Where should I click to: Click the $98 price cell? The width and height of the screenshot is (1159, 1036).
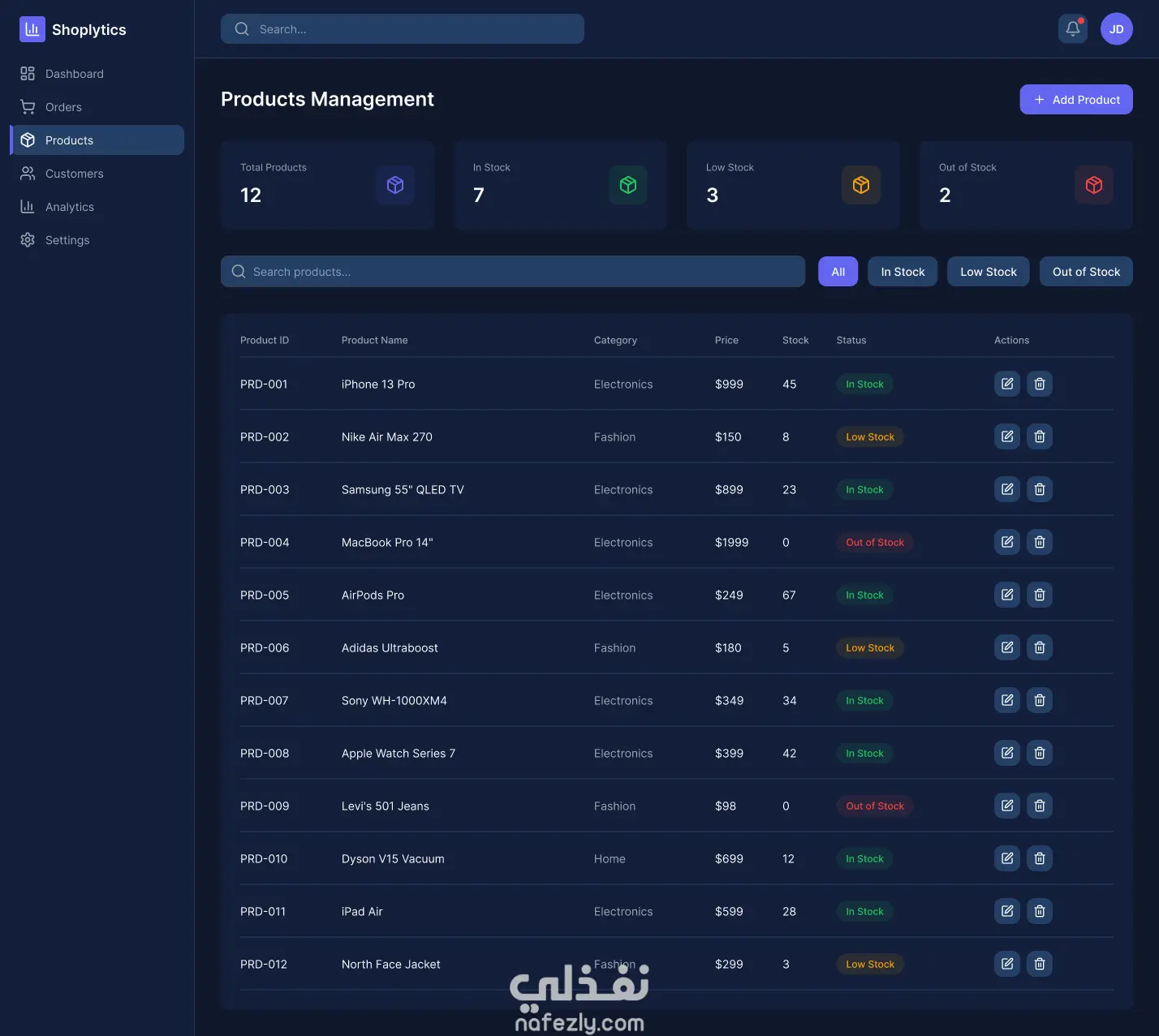tap(726, 806)
